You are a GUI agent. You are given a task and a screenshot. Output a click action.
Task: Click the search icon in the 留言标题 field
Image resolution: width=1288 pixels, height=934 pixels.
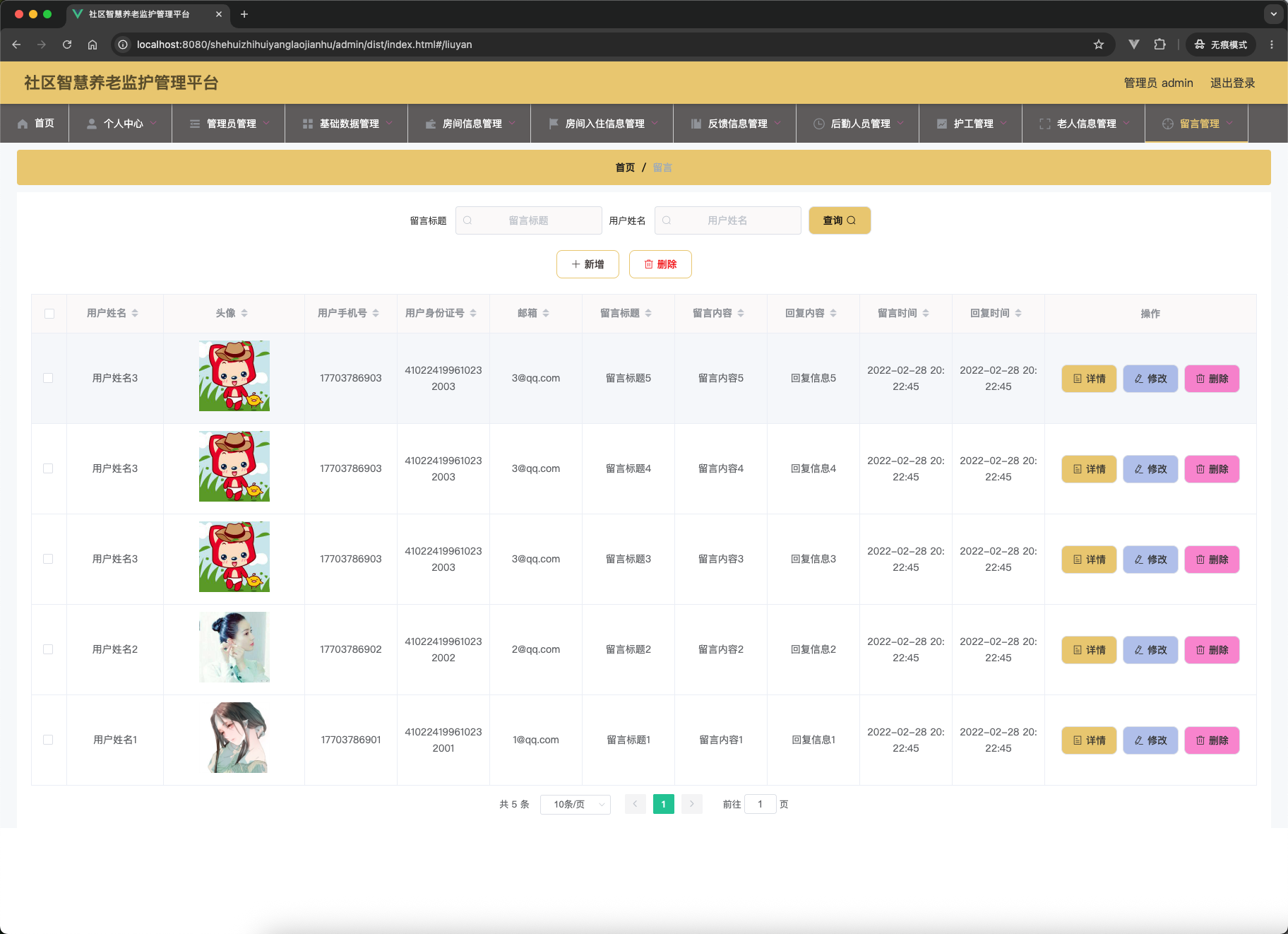pyautogui.click(x=467, y=220)
